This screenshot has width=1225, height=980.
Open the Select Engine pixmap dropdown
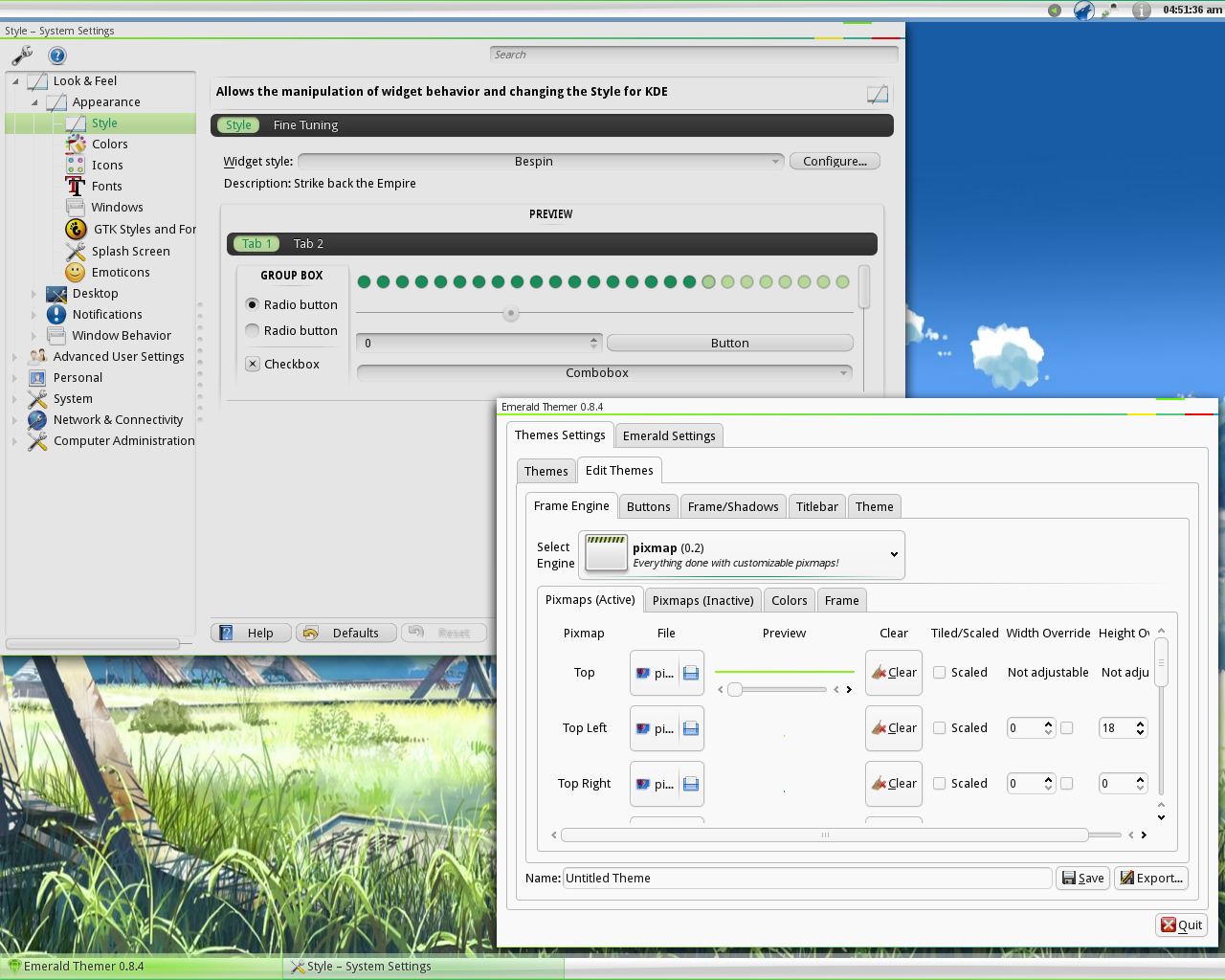point(742,555)
